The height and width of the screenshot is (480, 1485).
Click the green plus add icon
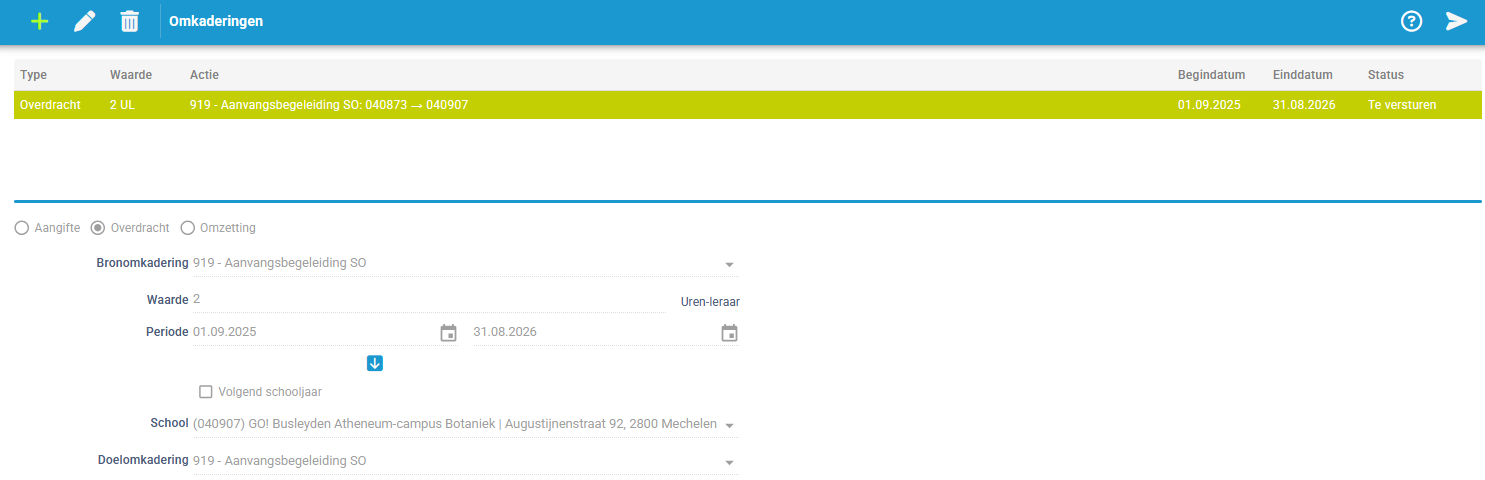click(x=39, y=21)
